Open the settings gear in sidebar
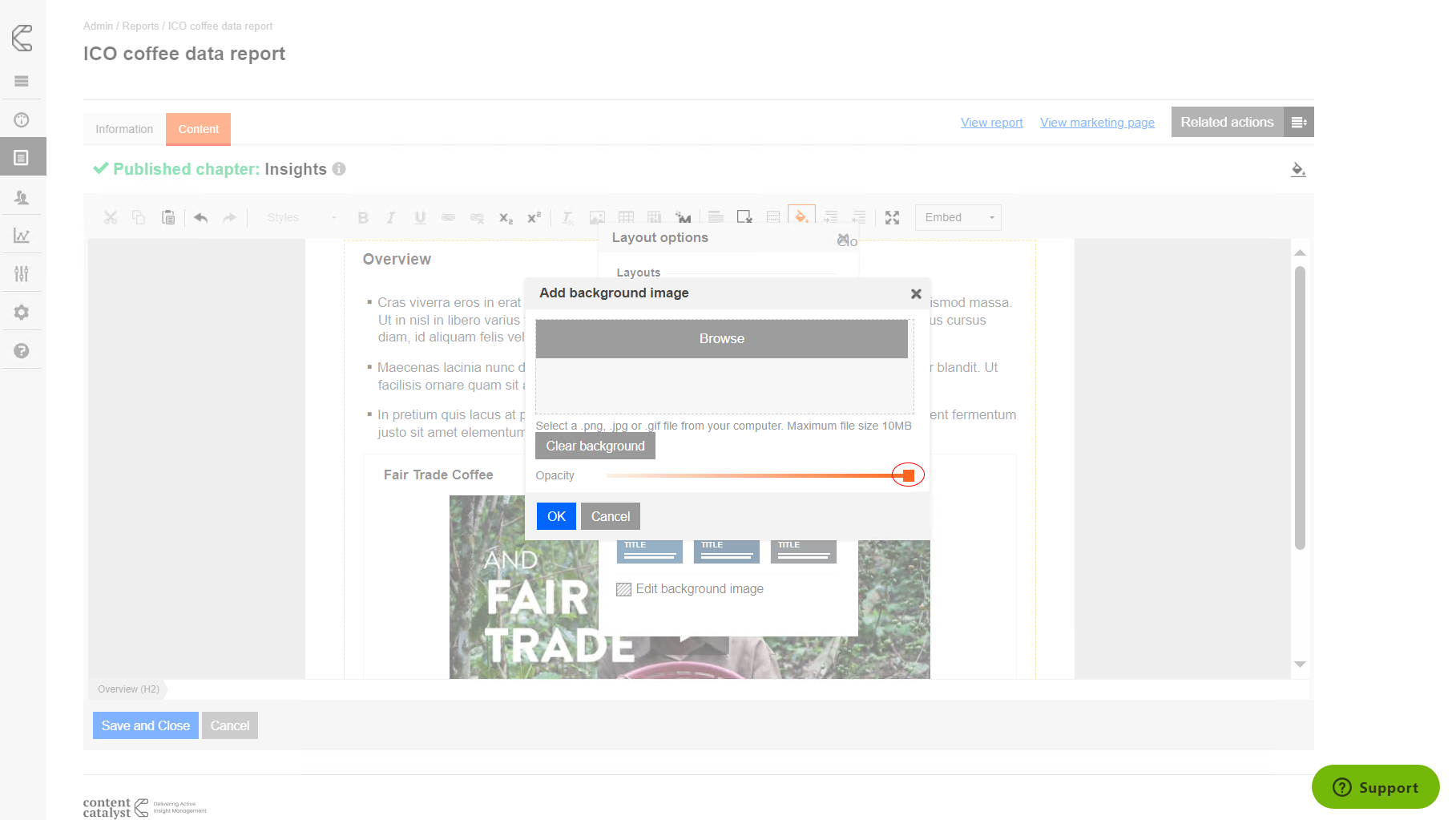Screen dimensions: 1456x820 (x=22, y=313)
